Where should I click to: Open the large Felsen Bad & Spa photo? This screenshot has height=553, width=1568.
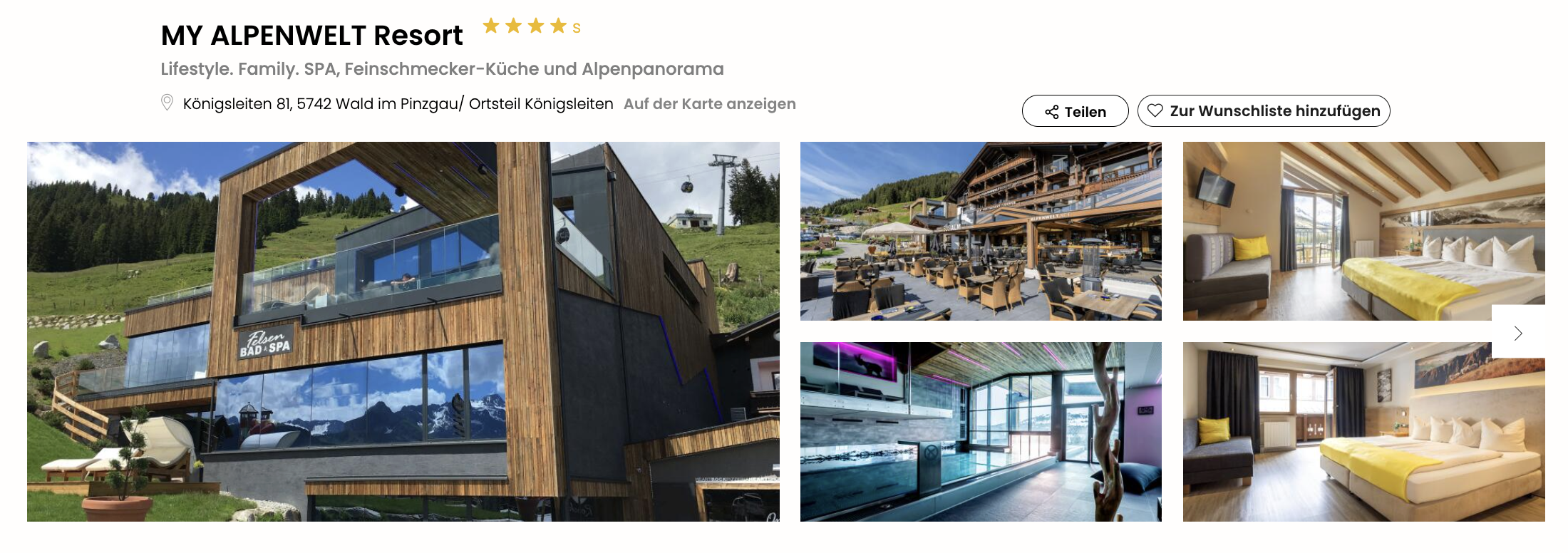(403, 331)
